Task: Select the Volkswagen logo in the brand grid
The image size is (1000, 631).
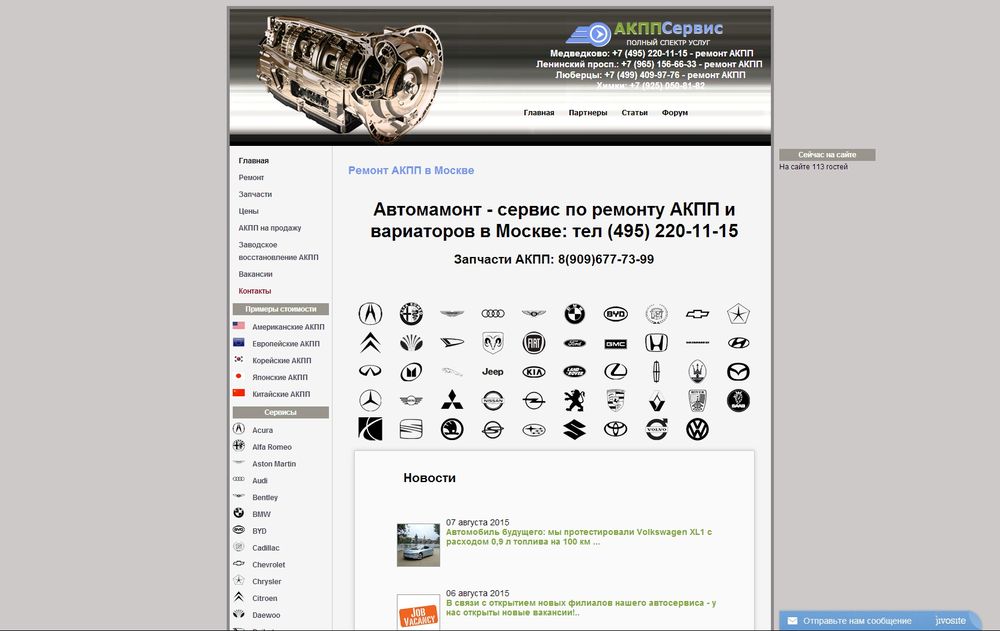Action: [x=697, y=429]
